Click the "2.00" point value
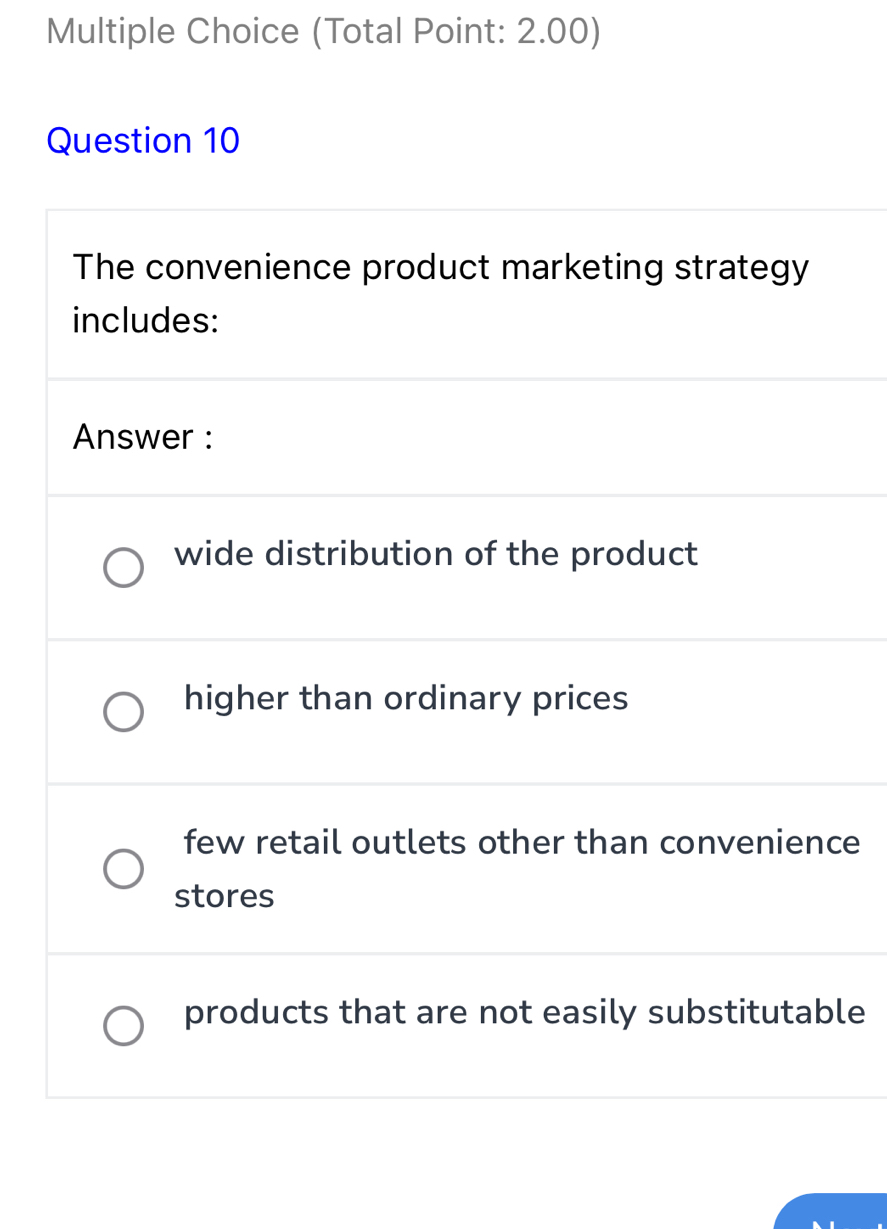 552,32
